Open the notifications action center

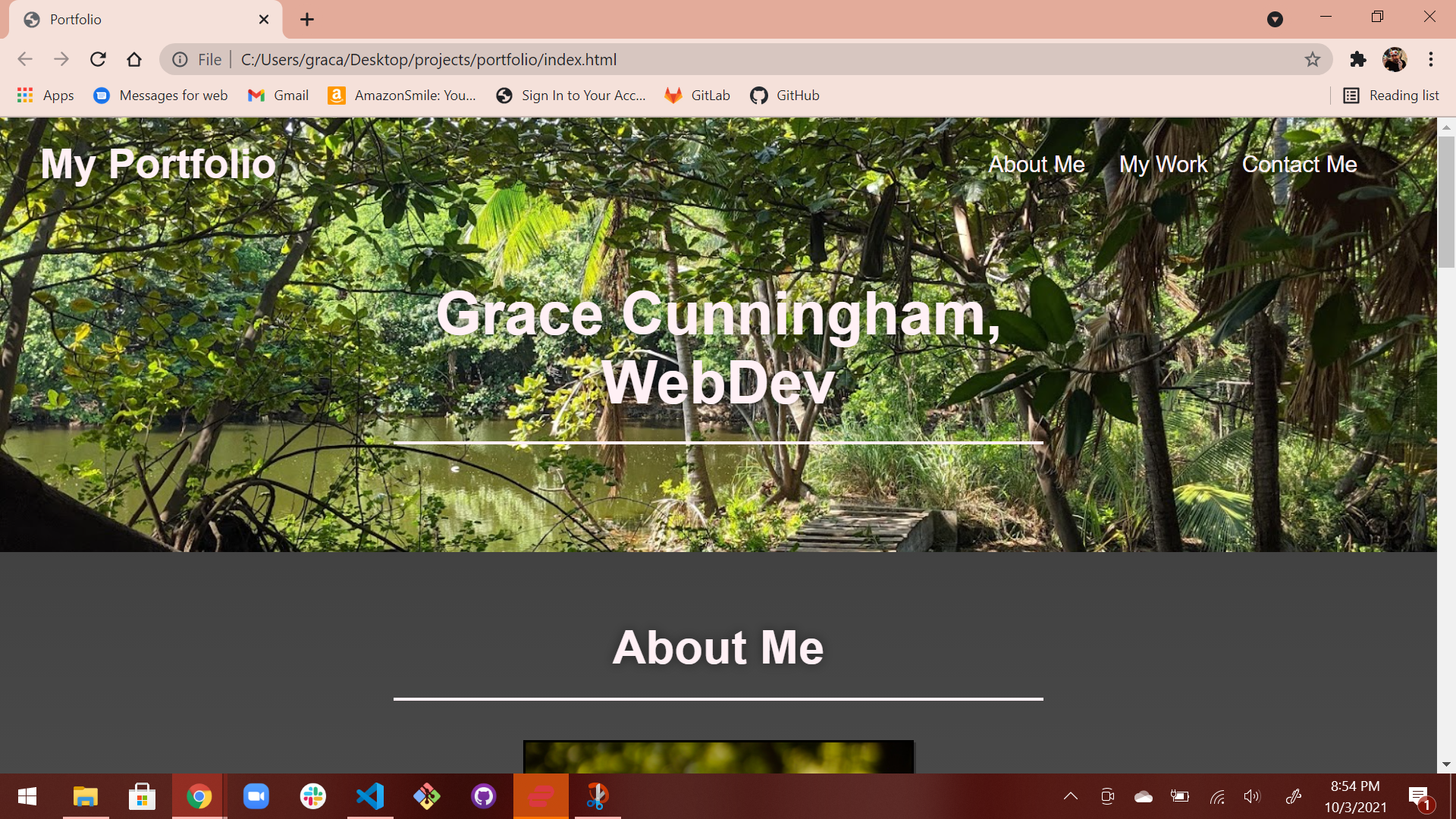tap(1420, 798)
